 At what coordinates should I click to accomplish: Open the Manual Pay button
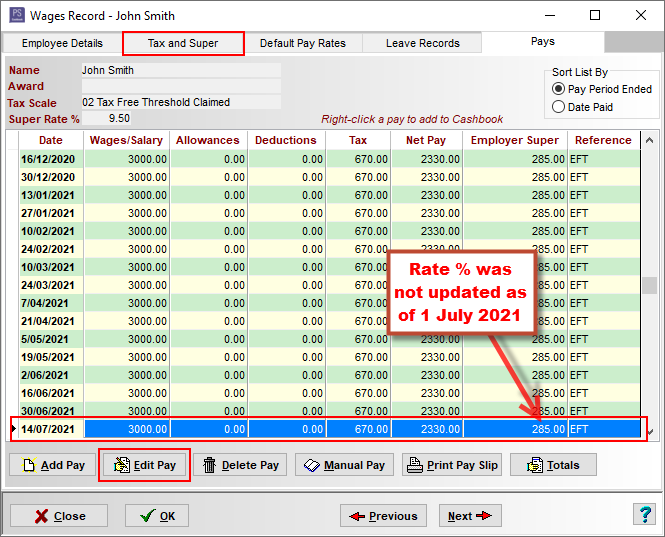[344, 465]
